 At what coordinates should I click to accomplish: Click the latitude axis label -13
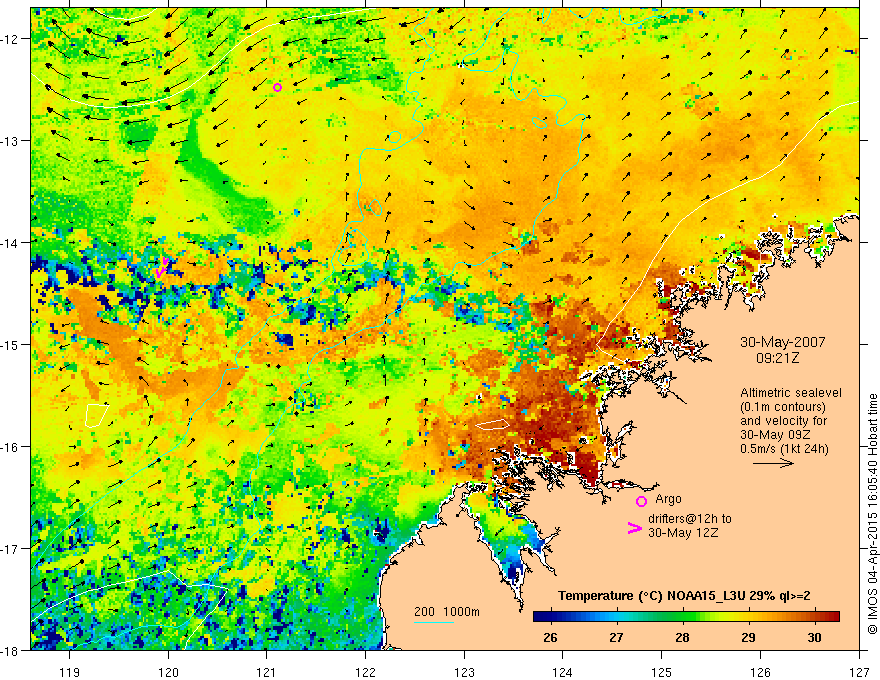pyautogui.click(x=11, y=141)
